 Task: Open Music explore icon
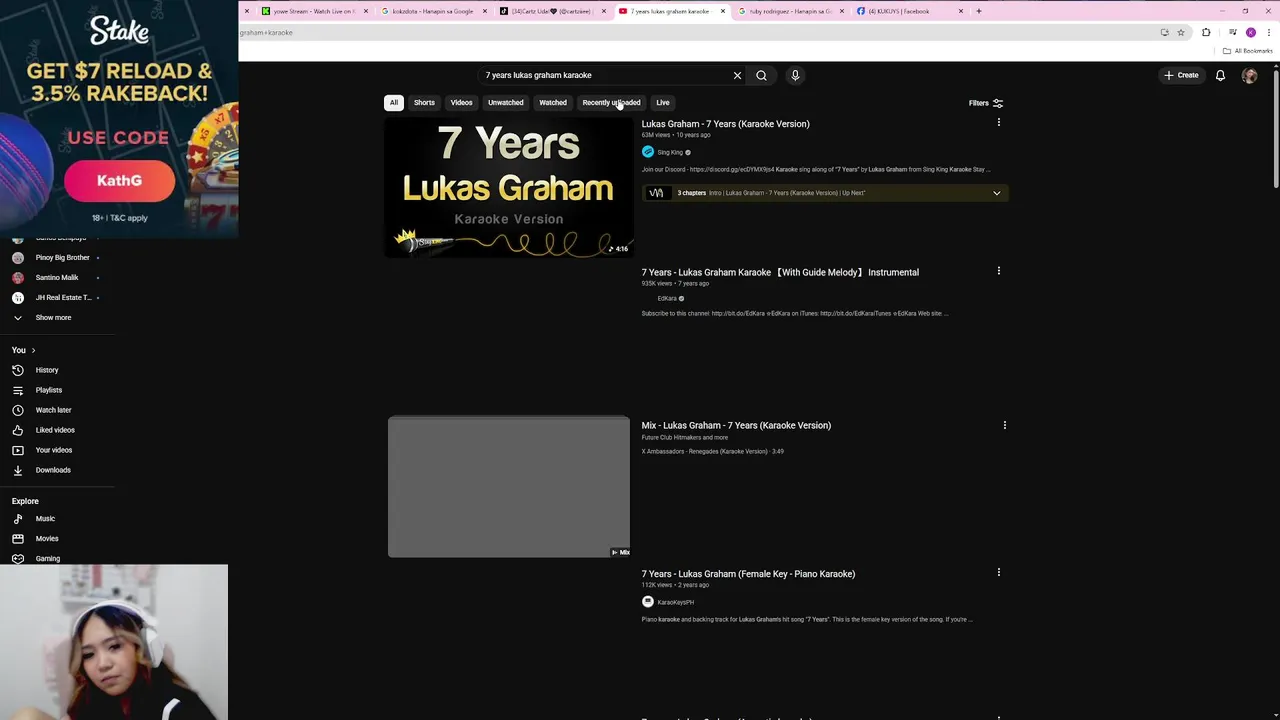click(18, 519)
